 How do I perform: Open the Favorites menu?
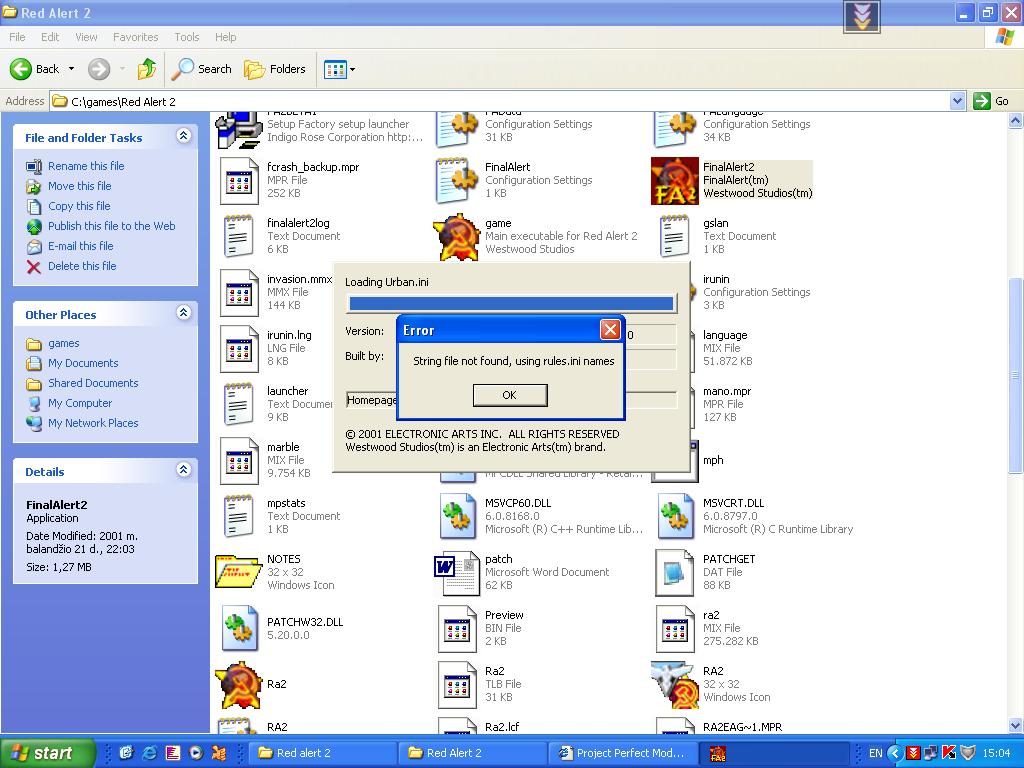135,37
